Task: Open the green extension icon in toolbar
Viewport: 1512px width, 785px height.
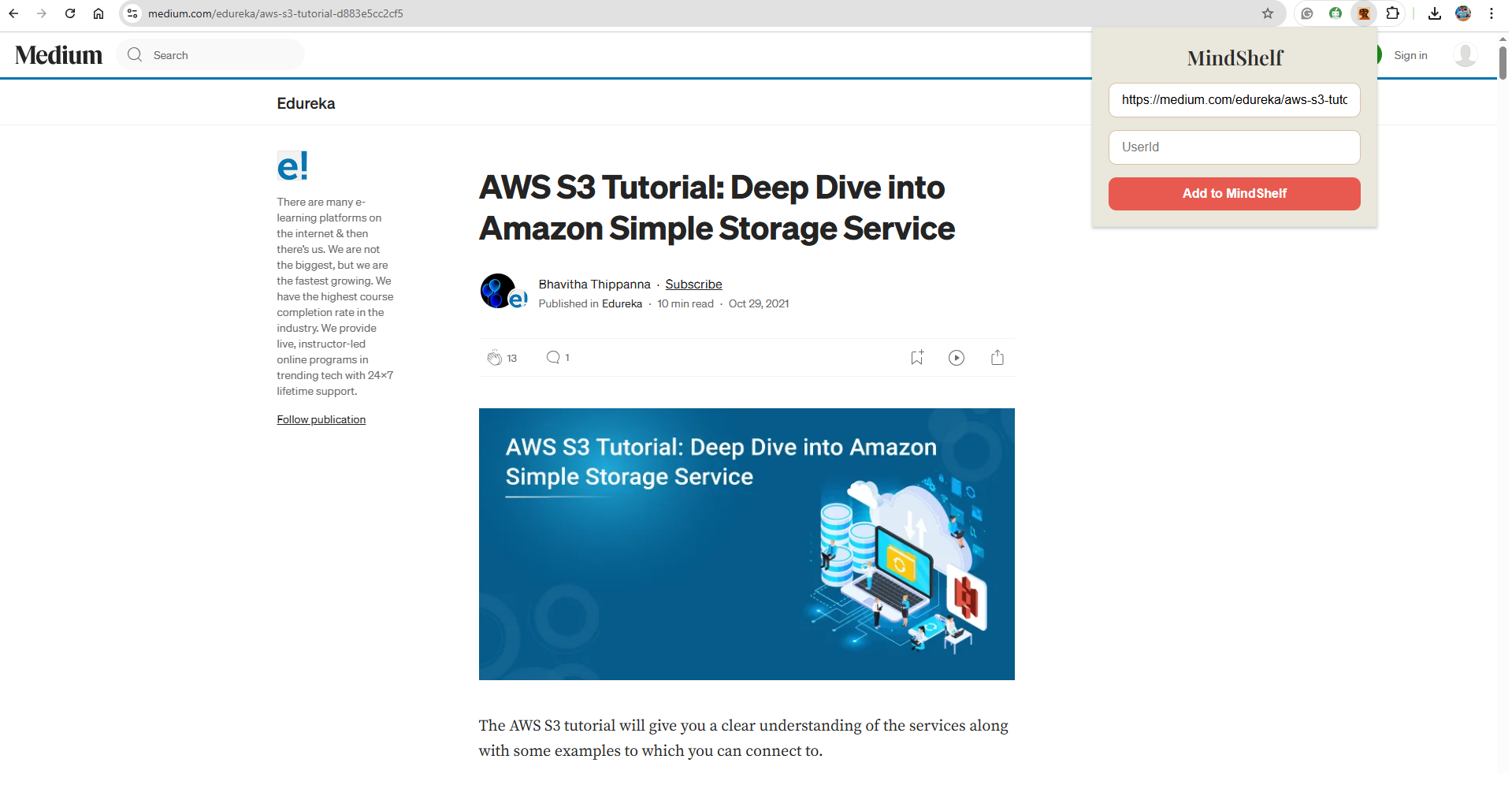Action: (x=1336, y=13)
